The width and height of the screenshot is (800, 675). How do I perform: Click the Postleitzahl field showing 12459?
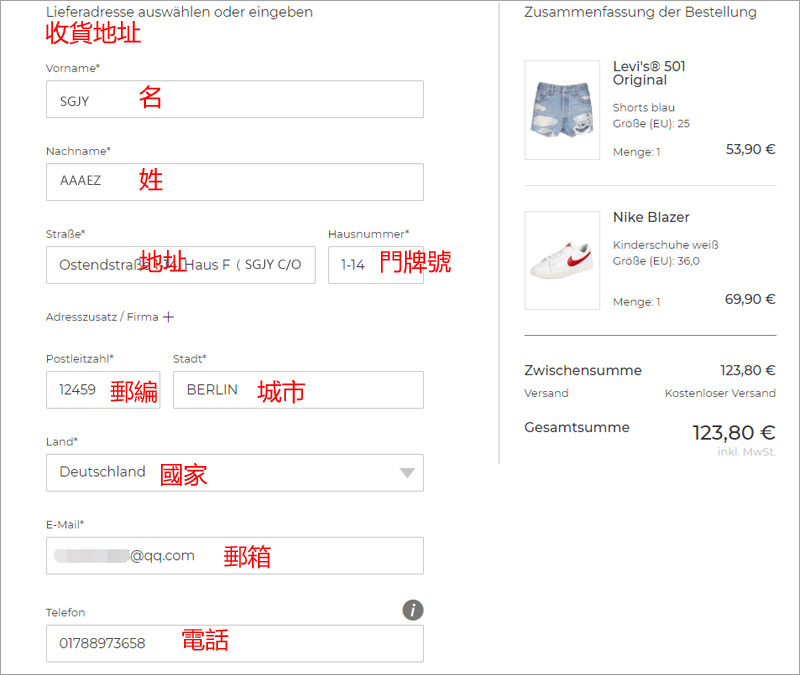coord(102,390)
